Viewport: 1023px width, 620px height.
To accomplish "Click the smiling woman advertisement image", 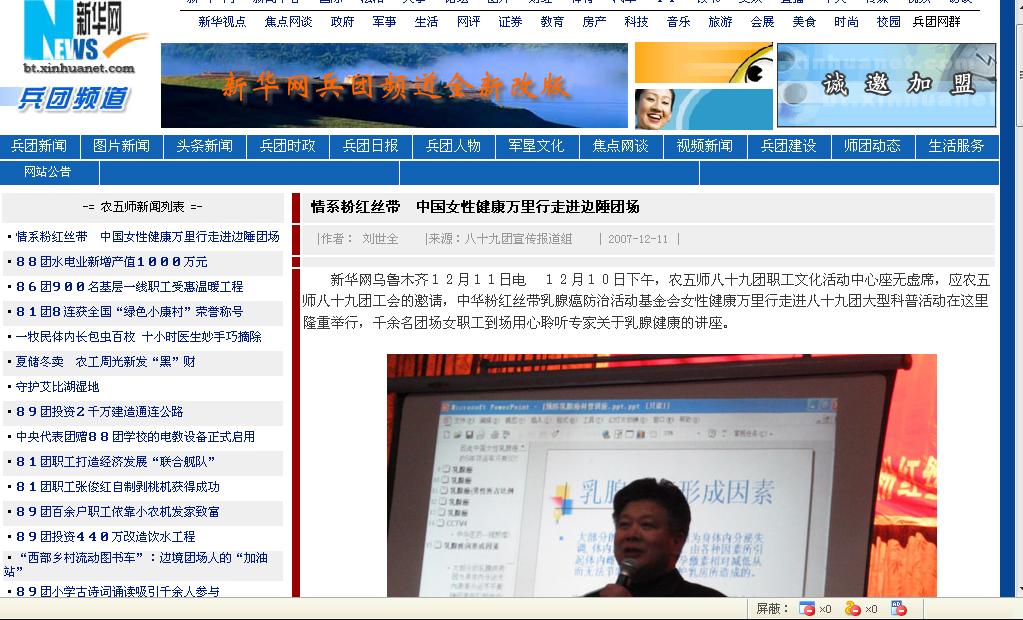I will click(x=703, y=109).
